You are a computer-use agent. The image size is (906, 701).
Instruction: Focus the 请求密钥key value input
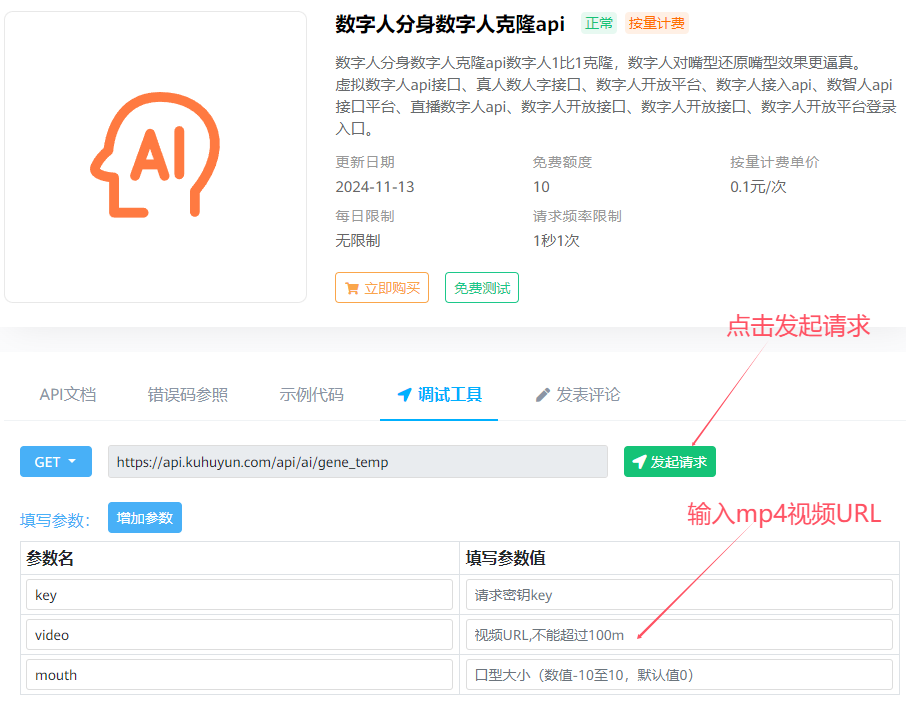click(x=679, y=595)
